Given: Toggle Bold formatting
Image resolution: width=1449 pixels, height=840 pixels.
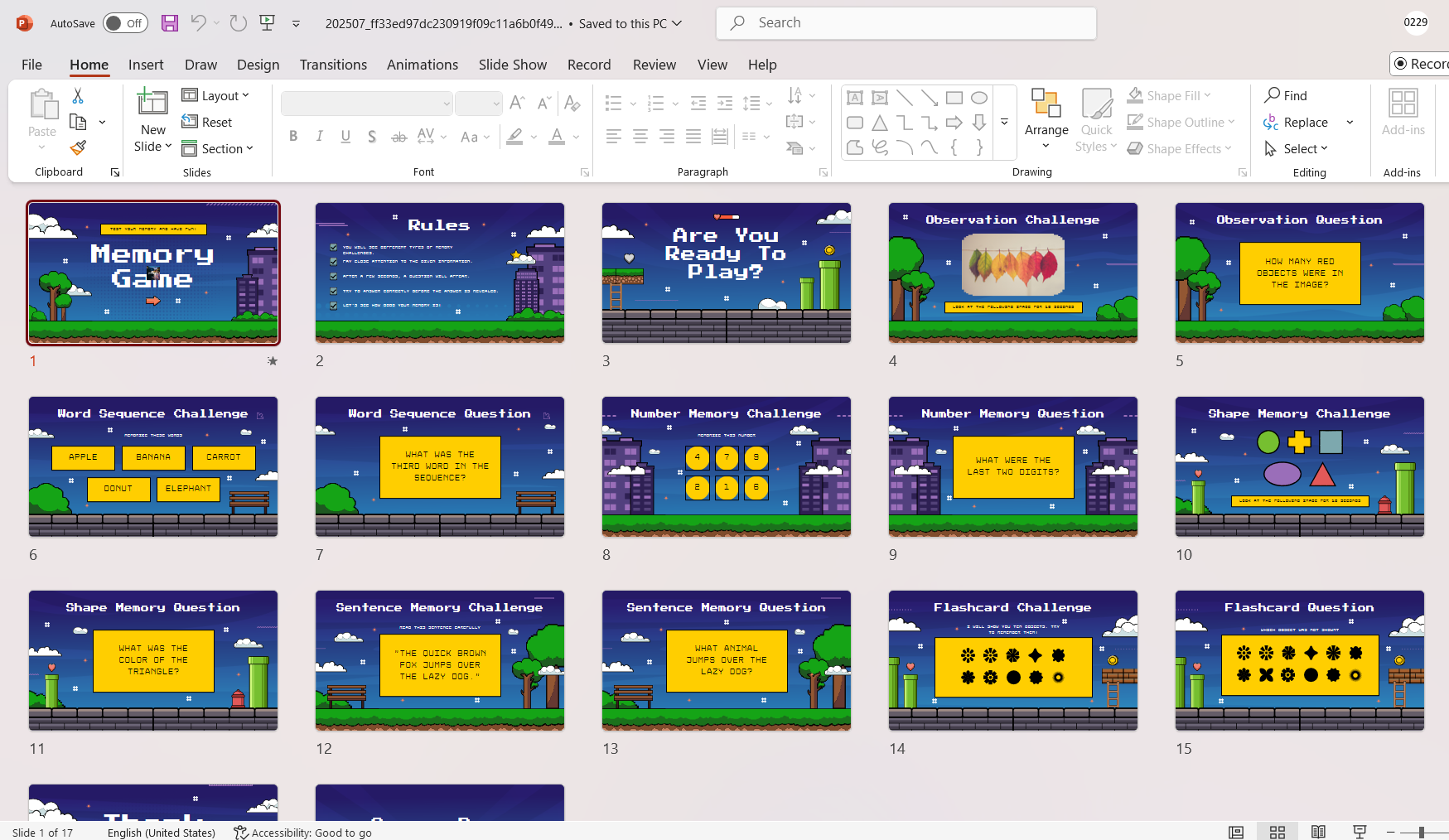Looking at the screenshot, I should 293,137.
